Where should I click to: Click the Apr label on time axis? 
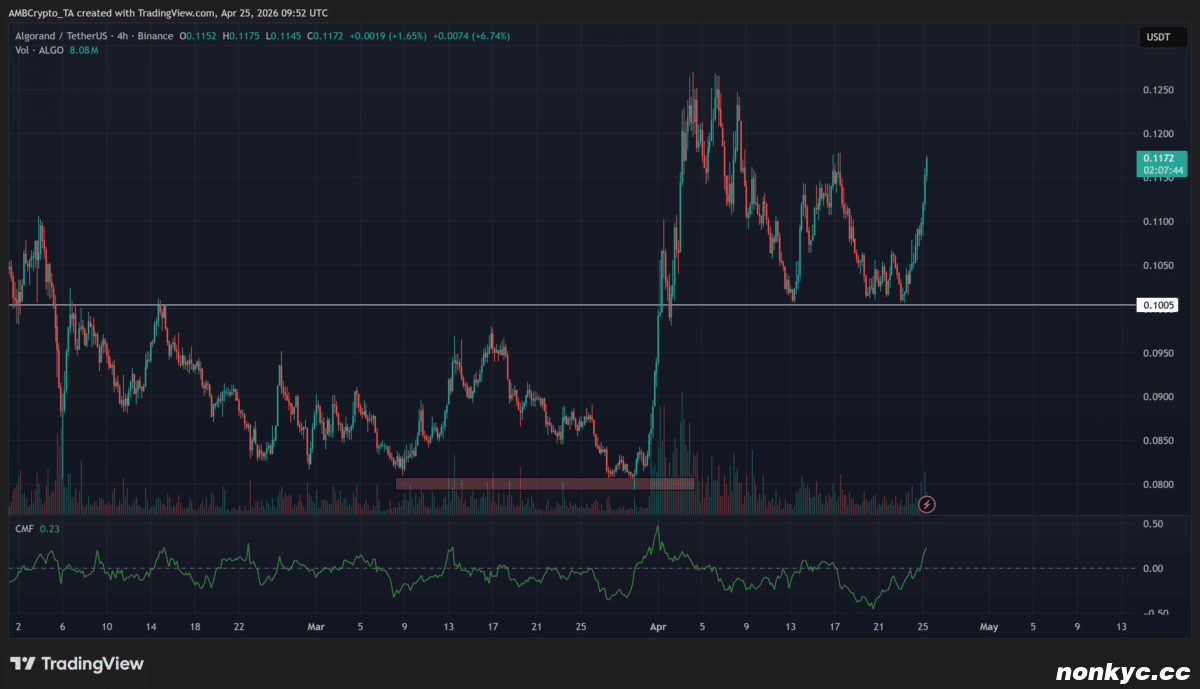pos(657,628)
